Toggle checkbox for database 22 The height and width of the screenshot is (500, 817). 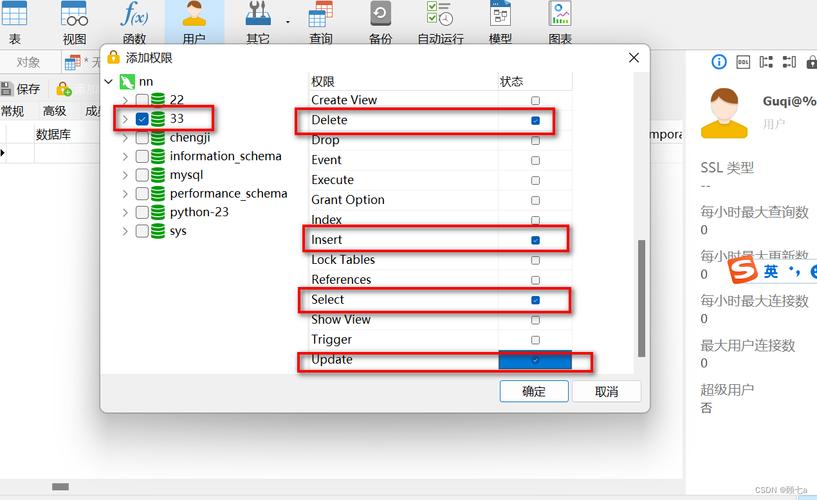click(142, 100)
